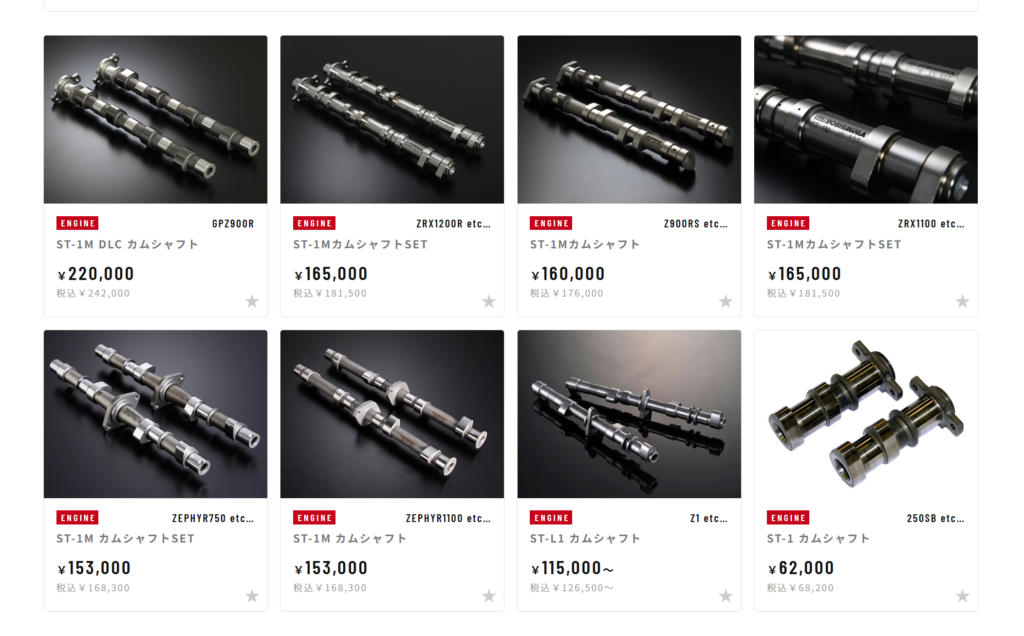
Task: Open the GPZ900R camshaft product image
Action: (155, 119)
